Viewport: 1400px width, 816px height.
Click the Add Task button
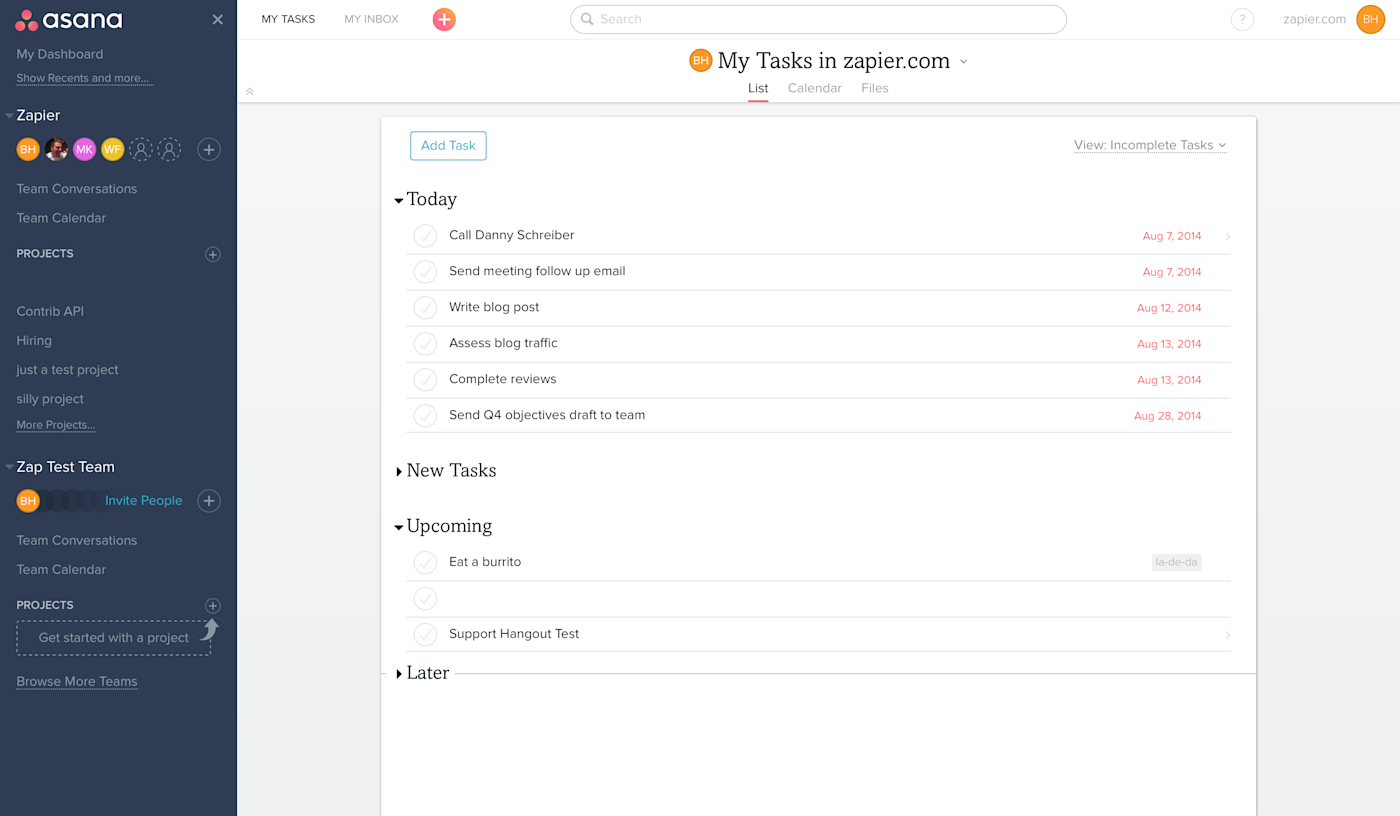[448, 145]
